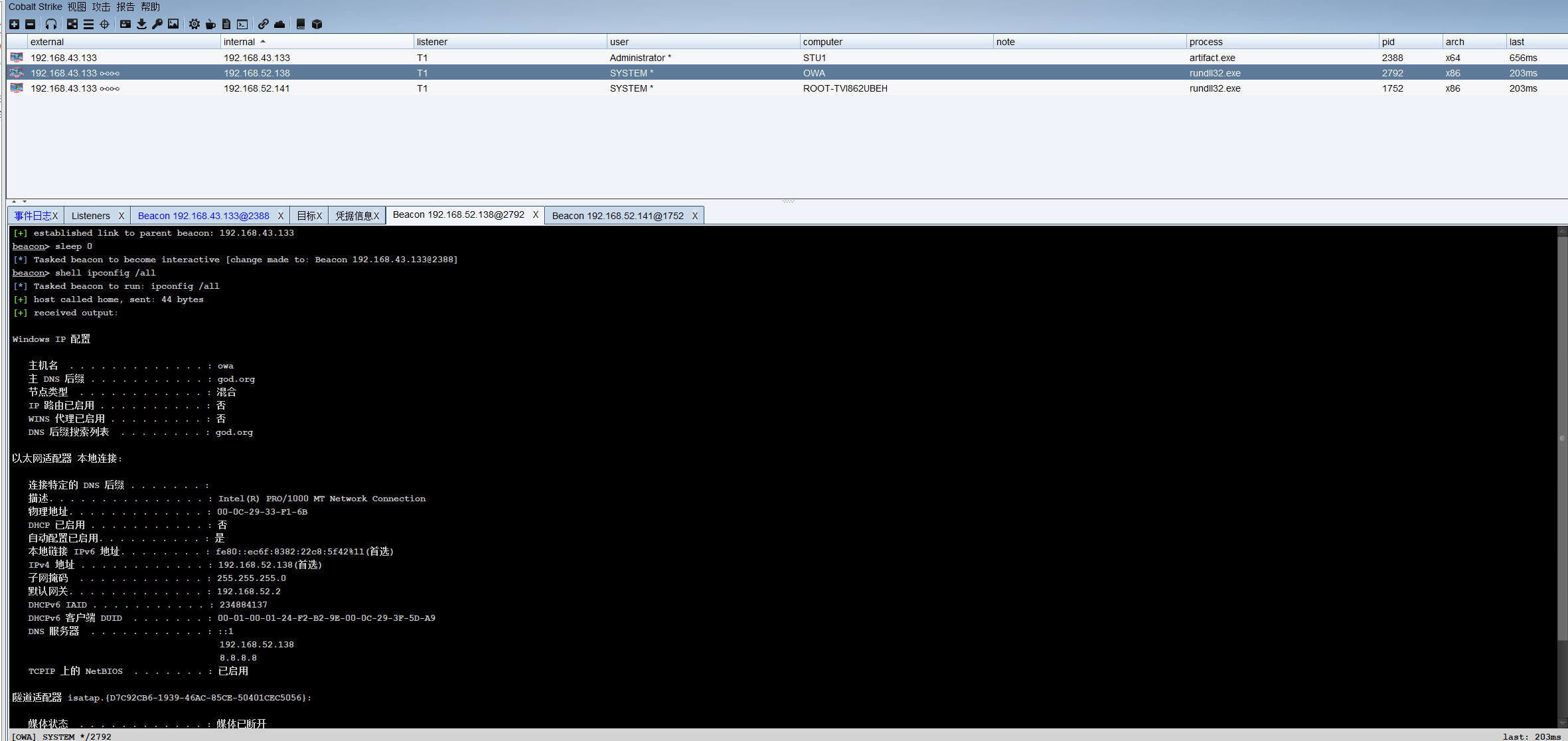Sort sessions by internal column header

click(x=239, y=42)
